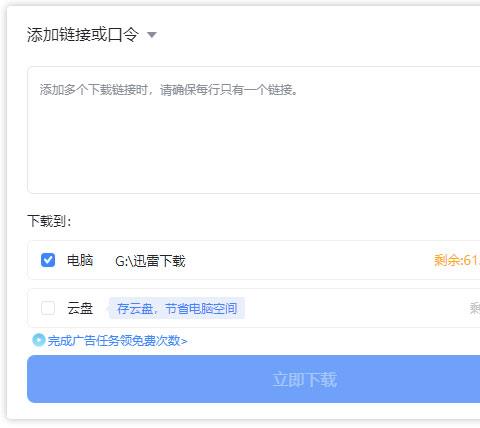
Task: Open the 完成广告任务领免费次数 link
Action: (x=117, y=341)
